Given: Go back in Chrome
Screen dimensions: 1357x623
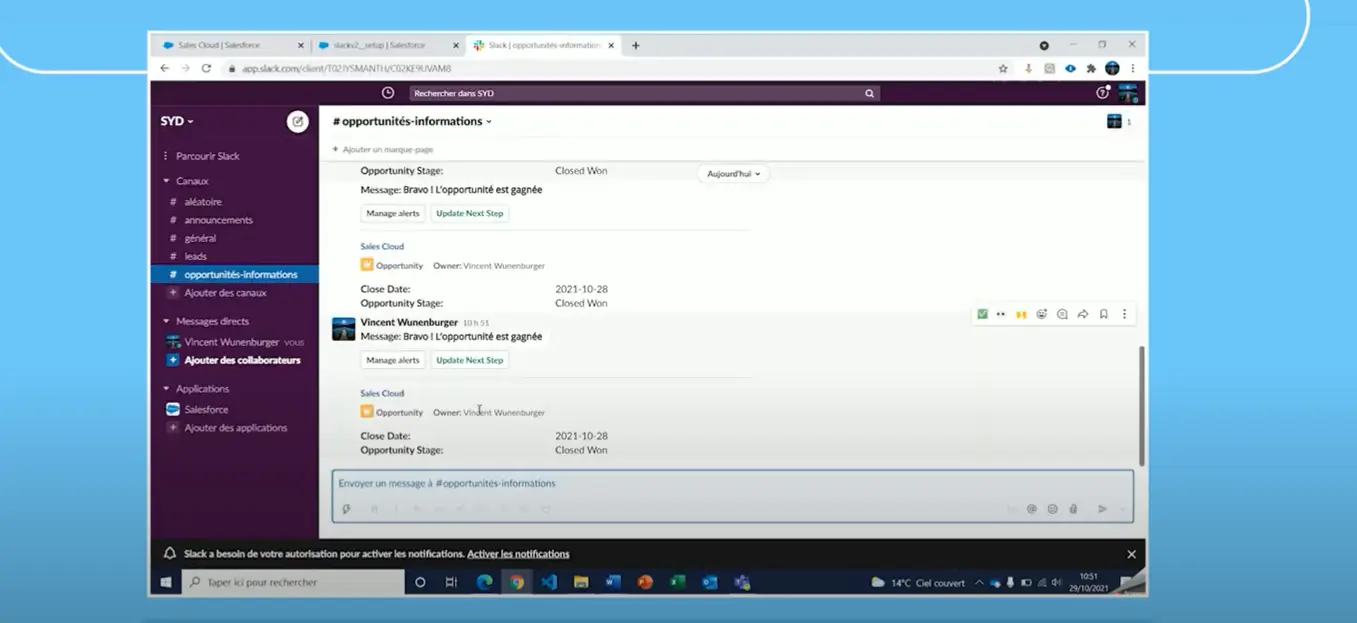Looking at the screenshot, I should [x=165, y=69].
